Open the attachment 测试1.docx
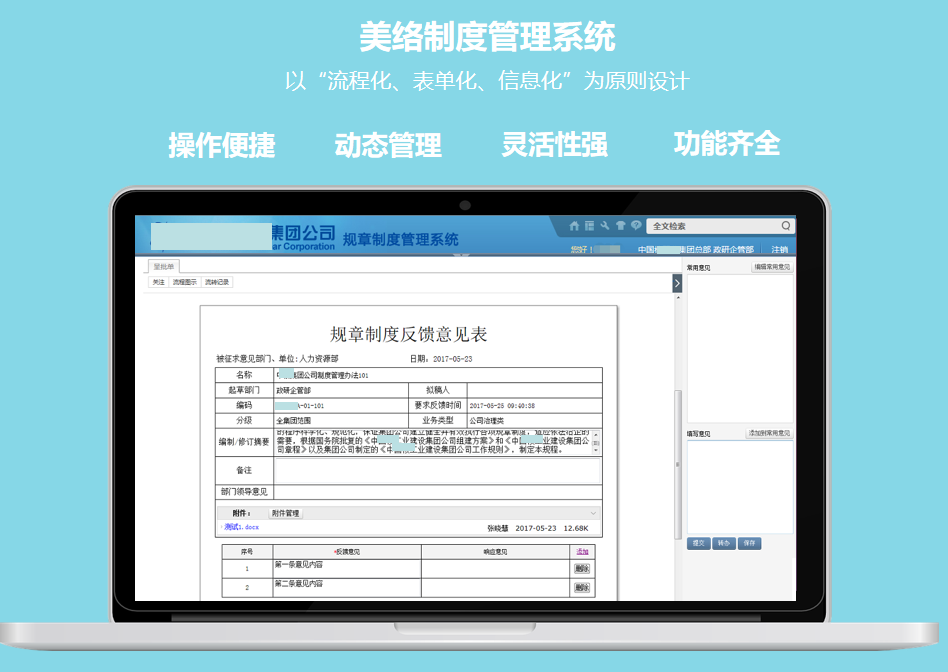Screen dimensions: 948x672 (242, 527)
